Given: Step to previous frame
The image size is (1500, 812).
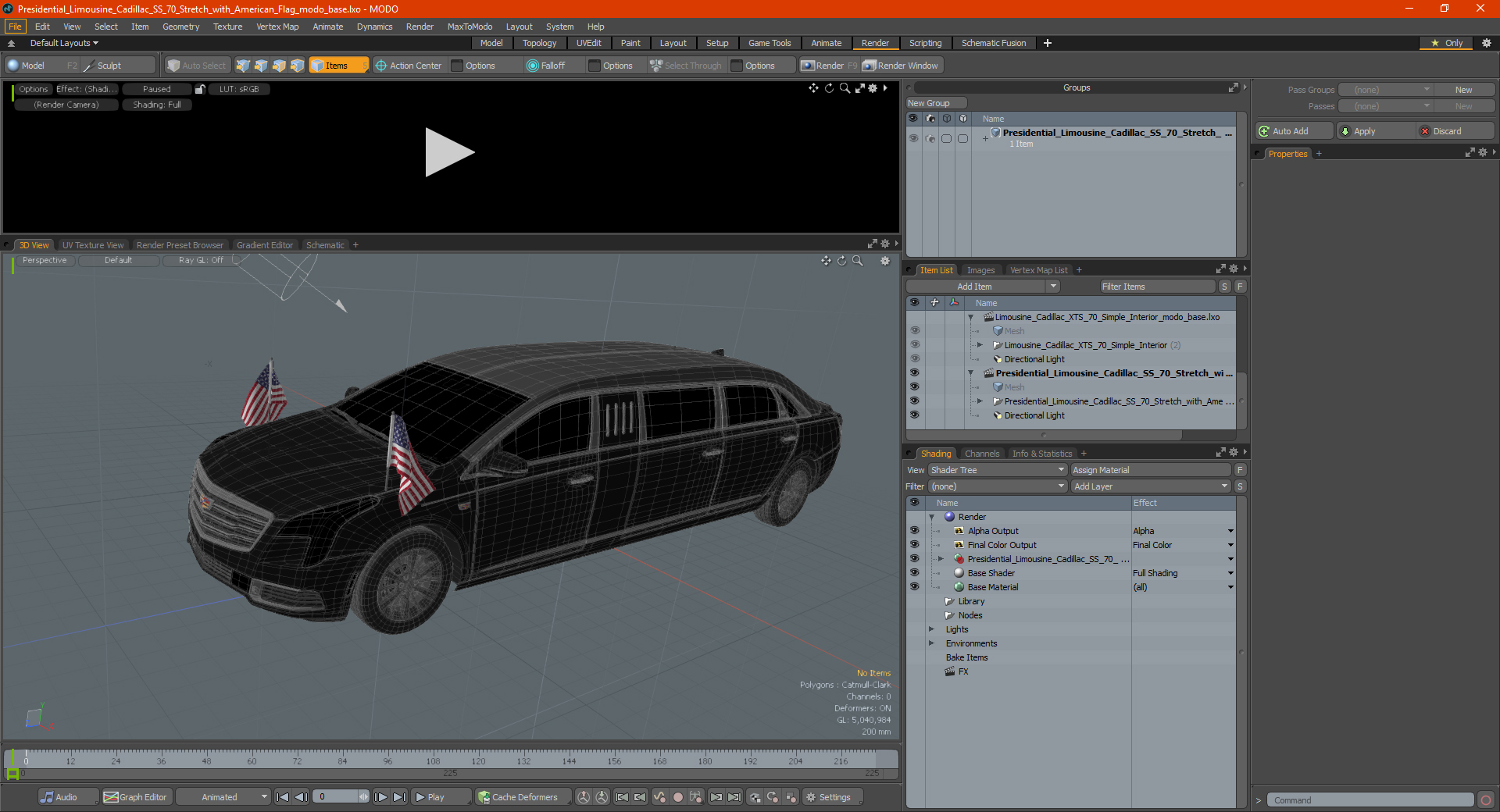Looking at the screenshot, I should click(301, 797).
